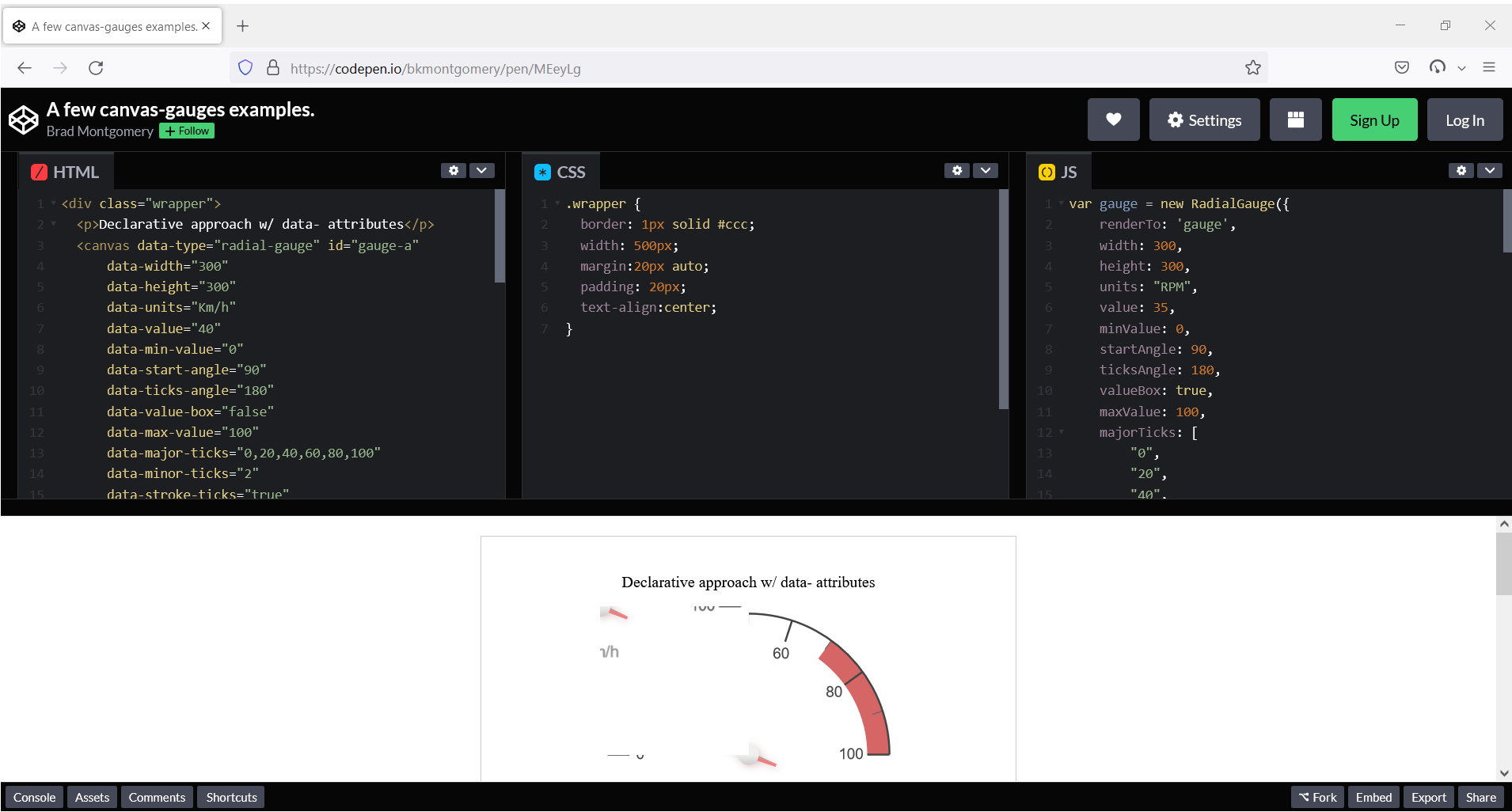Expand the JS panel dropdown chevron

point(1491,170)
